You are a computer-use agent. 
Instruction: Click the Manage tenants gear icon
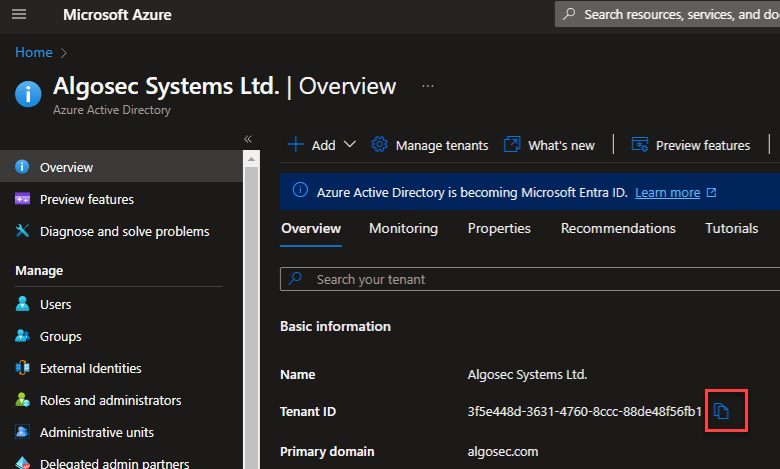point(380,145)
